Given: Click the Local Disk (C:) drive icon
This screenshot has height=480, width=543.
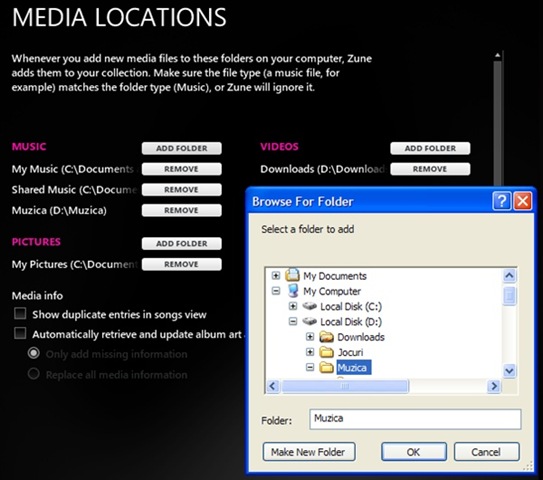Looking at the screenshot, I should coord(309,306).
